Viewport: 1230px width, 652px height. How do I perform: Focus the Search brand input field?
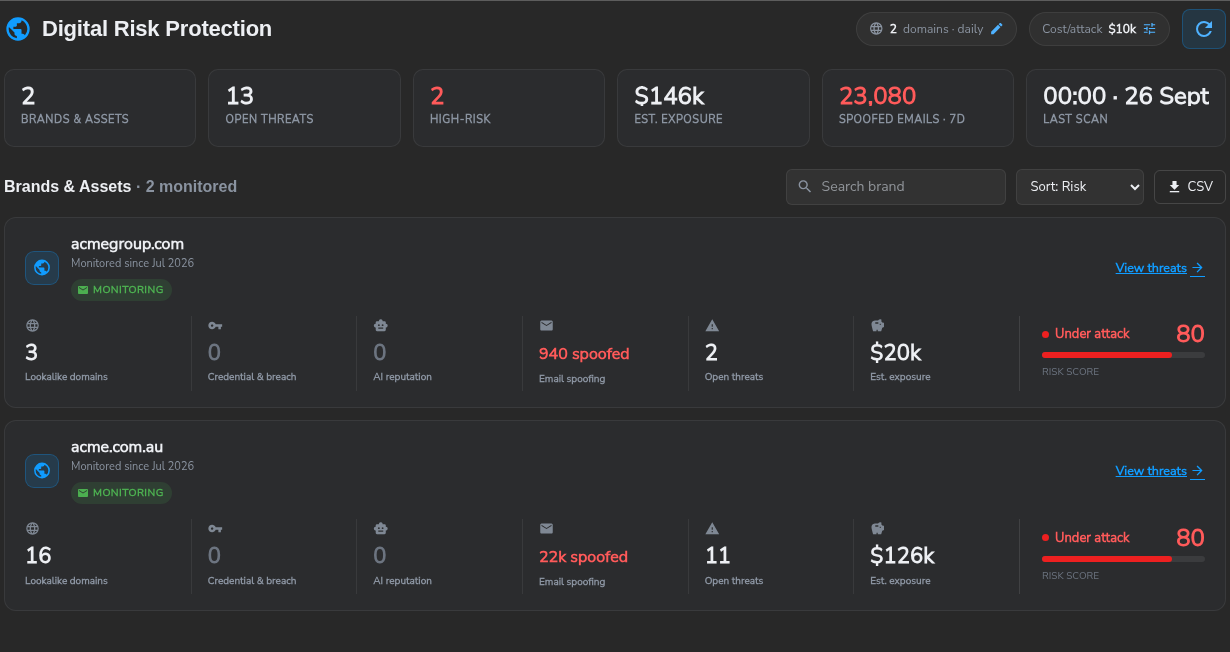pos(896,187)
